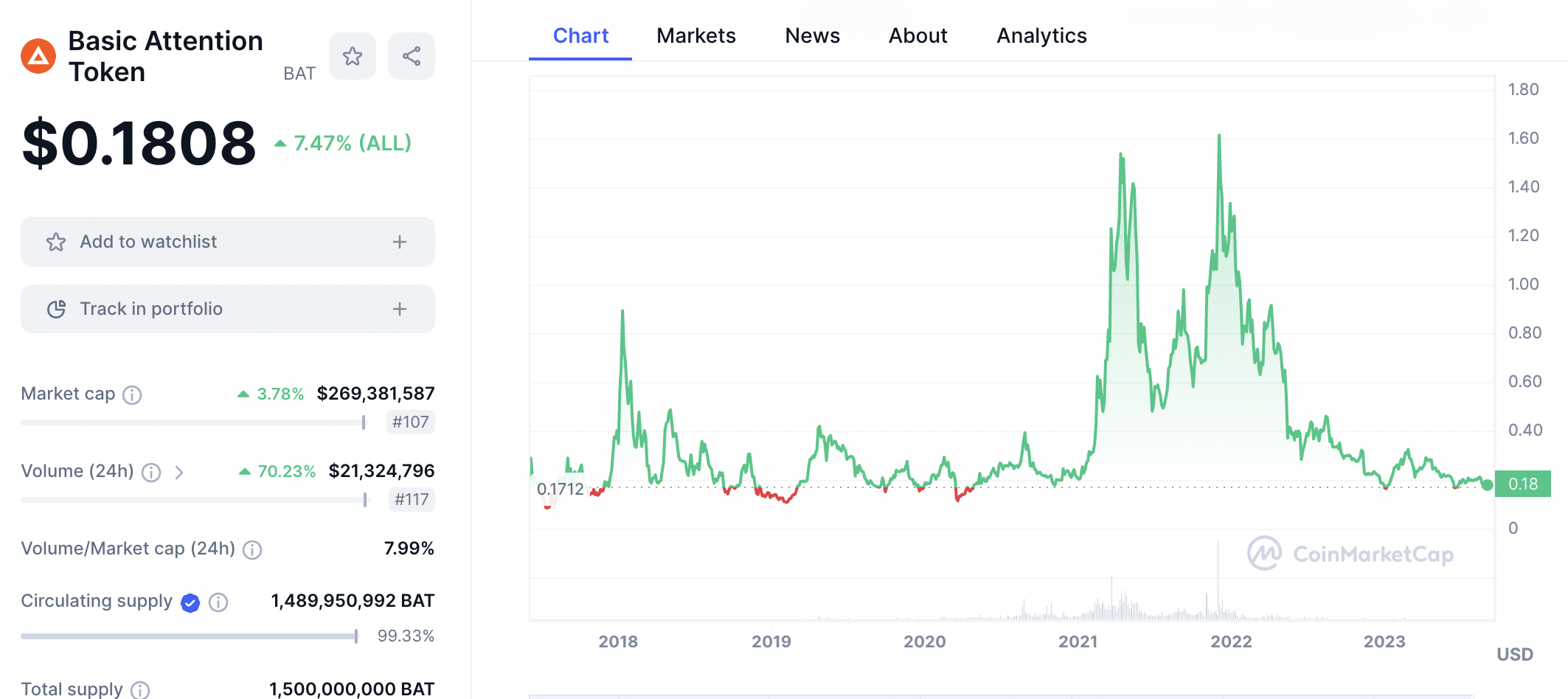Screen dimensions: 1568x699
Task: Click the 3.78% market cap change
Action: tap(271, 394)
